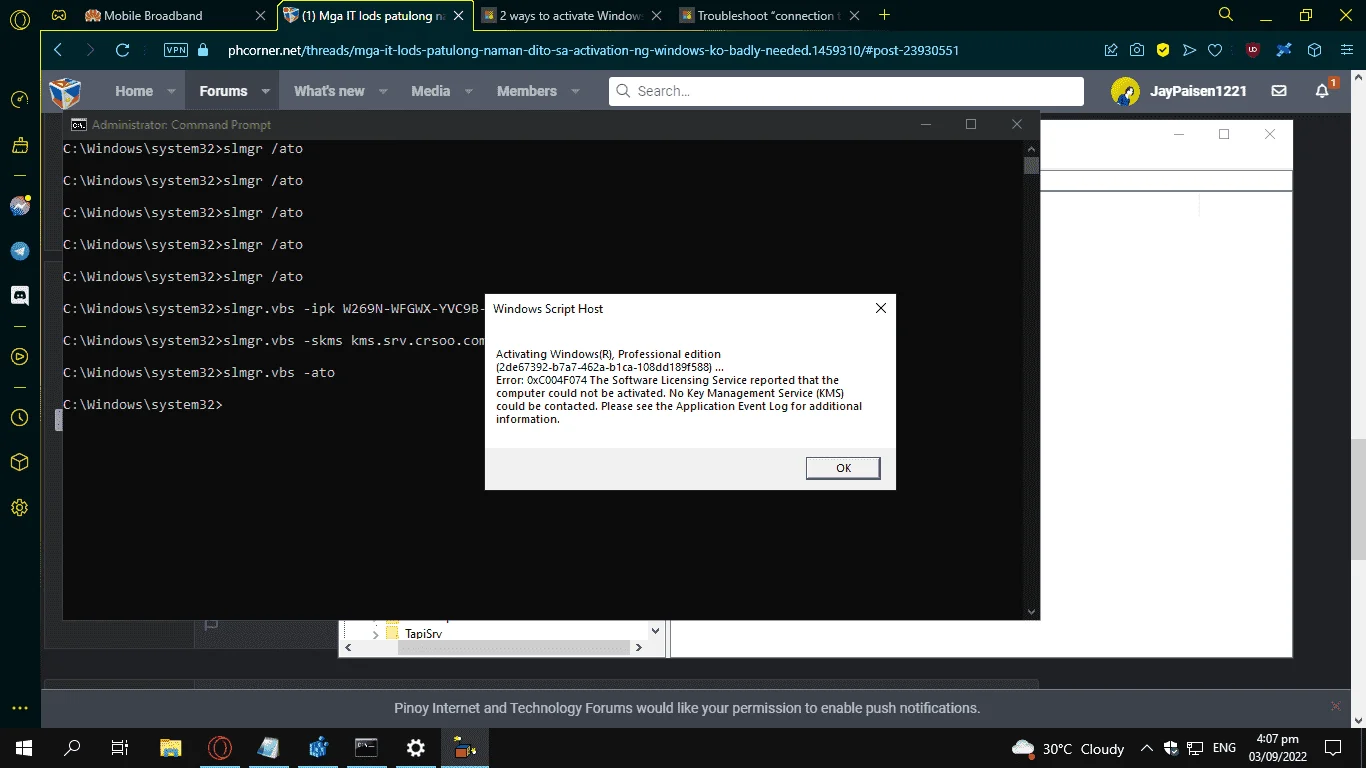Open the Members nav item
1366x768 pixels.
click(x=527, y=91)
